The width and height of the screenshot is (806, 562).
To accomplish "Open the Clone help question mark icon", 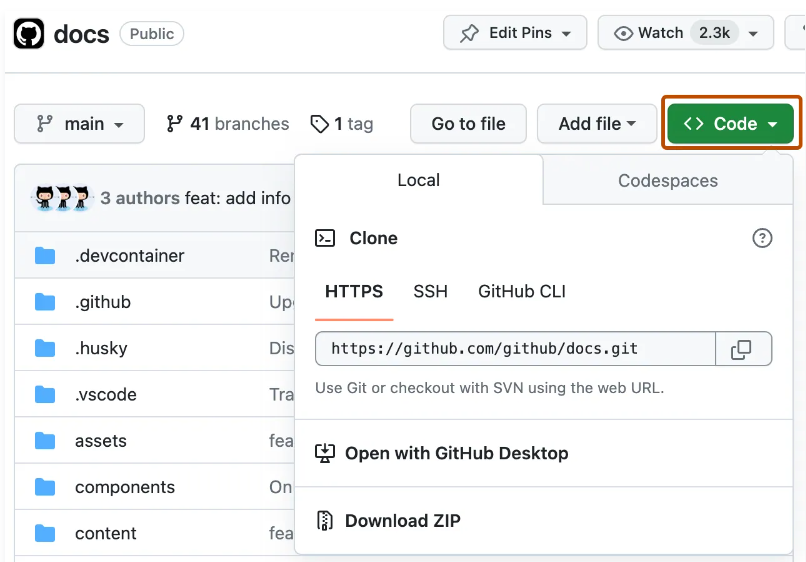I will pyautogui.click(x=762, y=238).
